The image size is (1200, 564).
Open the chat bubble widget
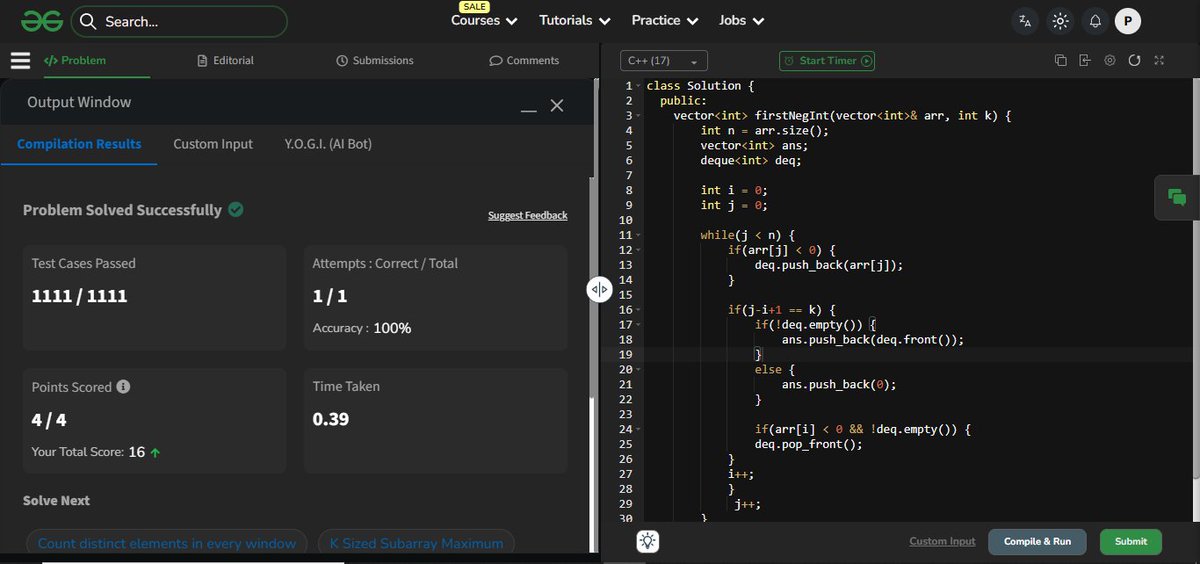click(1177, 197)
